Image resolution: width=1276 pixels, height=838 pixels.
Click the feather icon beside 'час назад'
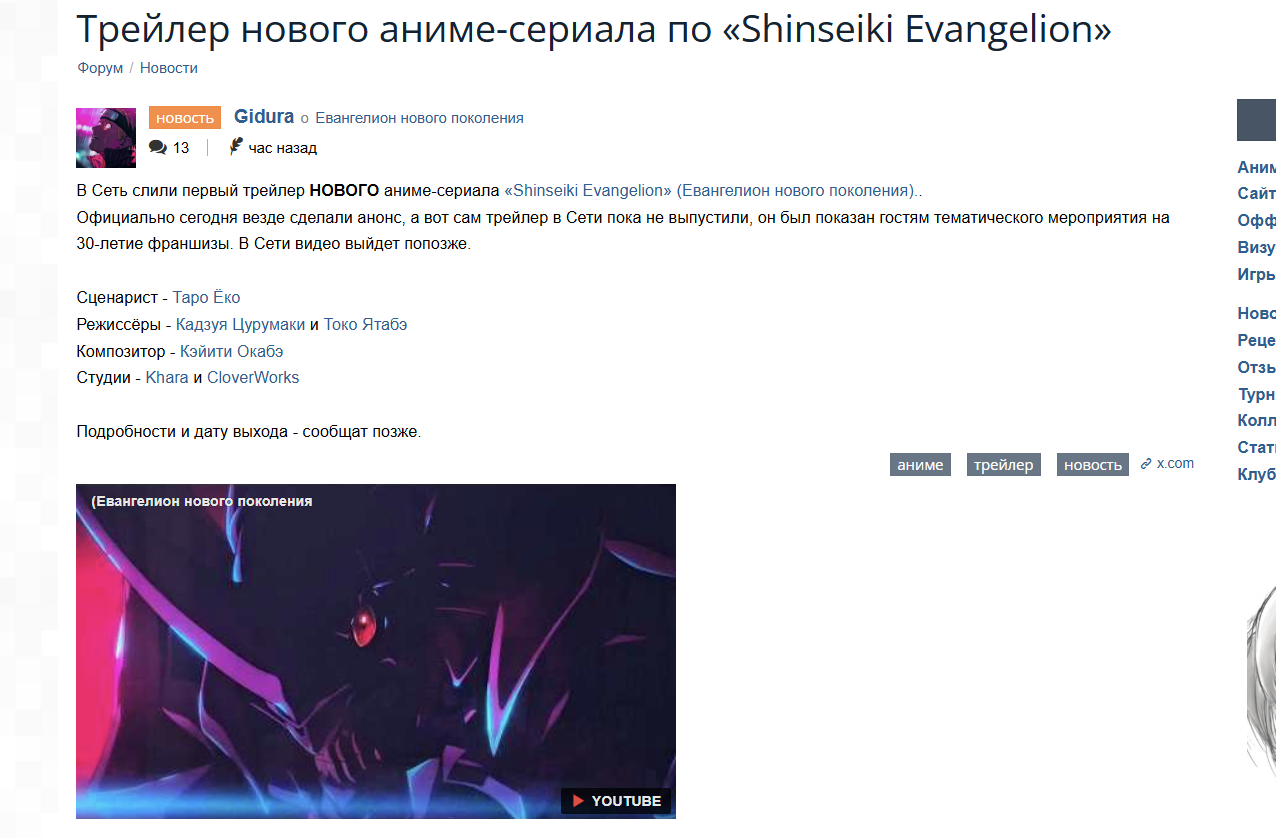click(236, 147)
